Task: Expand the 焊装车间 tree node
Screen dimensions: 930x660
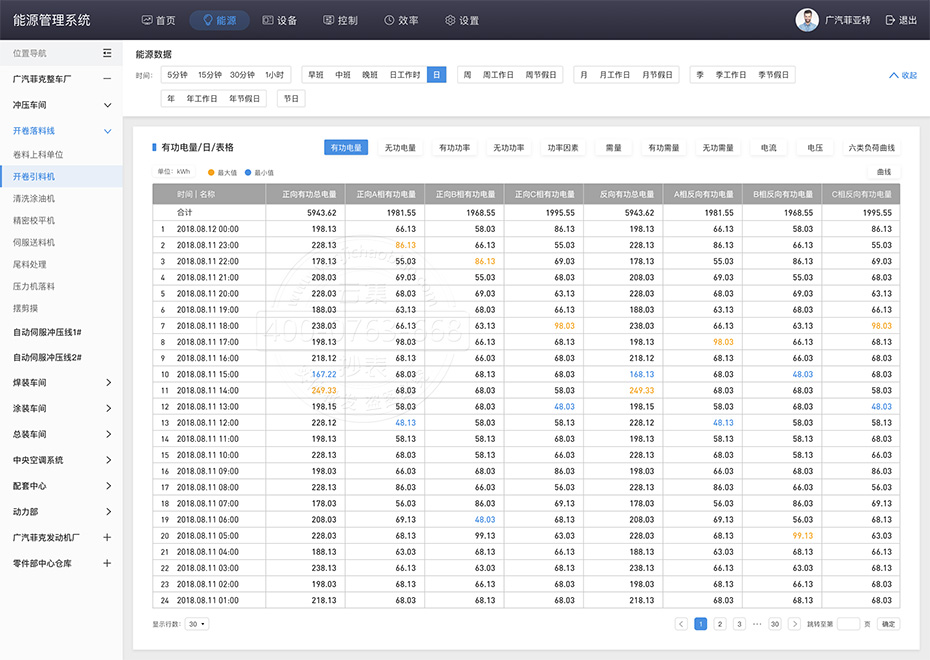Action: click(107, 383)
